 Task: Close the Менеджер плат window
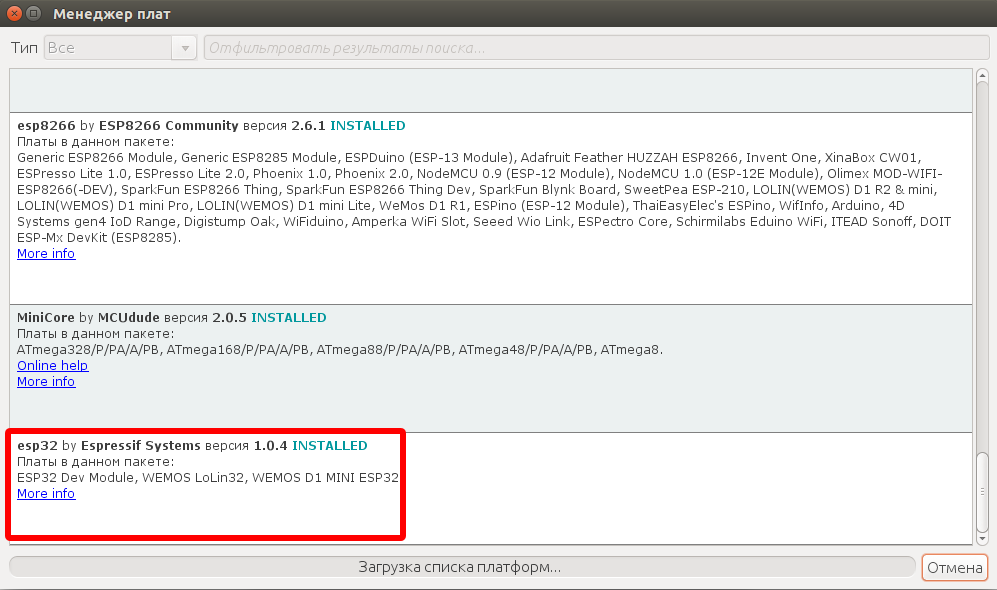click(x=13, y=14)
